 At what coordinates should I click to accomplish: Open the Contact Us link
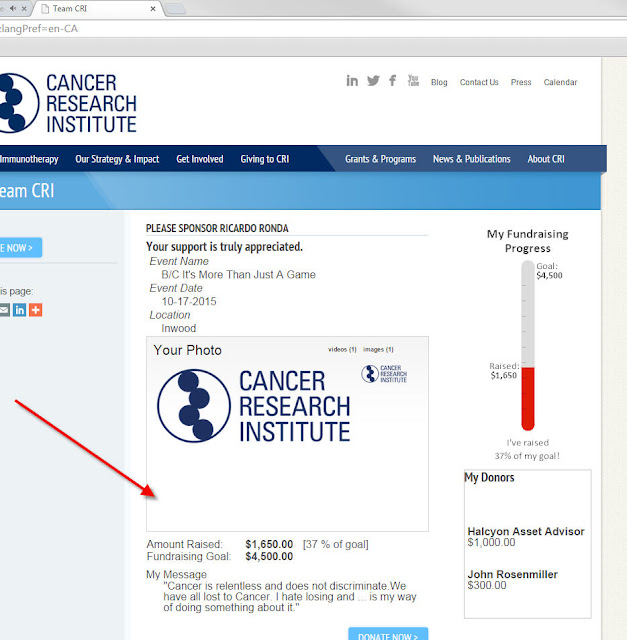479,82
